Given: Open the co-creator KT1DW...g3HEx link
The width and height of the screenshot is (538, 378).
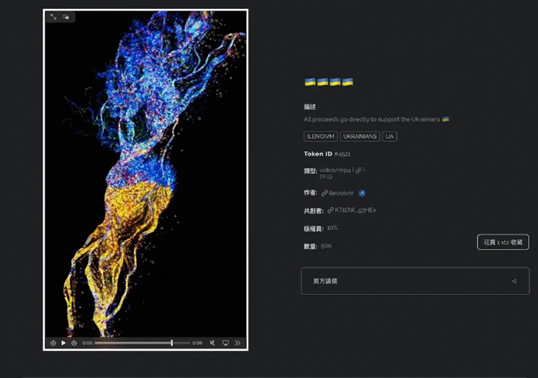Looking at the screenshot, I should click(x=352, y=210).
